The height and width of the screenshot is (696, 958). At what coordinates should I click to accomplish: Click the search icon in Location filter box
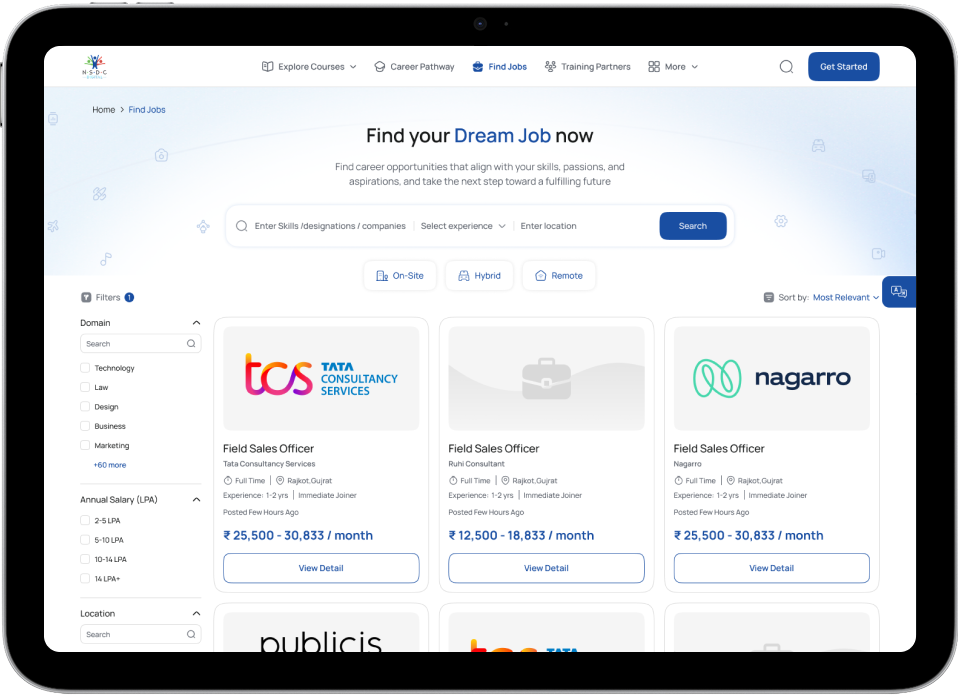(191, 635)
